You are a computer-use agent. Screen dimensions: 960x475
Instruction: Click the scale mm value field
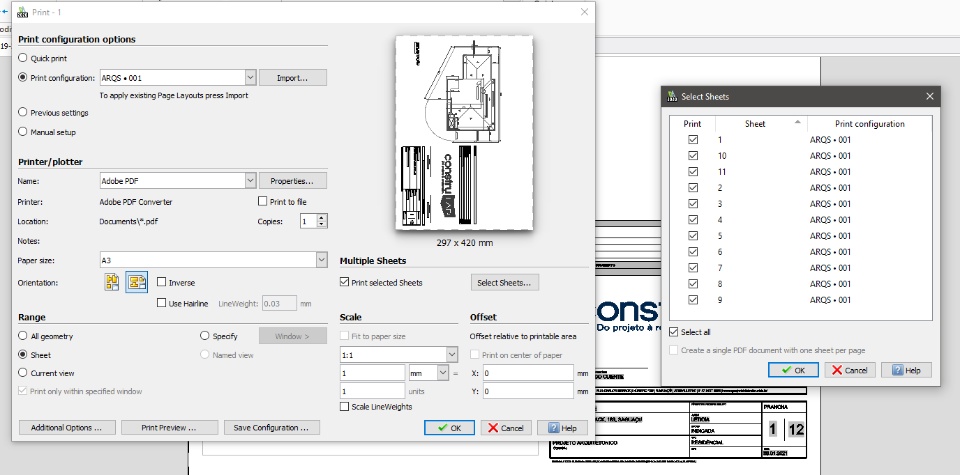pos(372,373)
